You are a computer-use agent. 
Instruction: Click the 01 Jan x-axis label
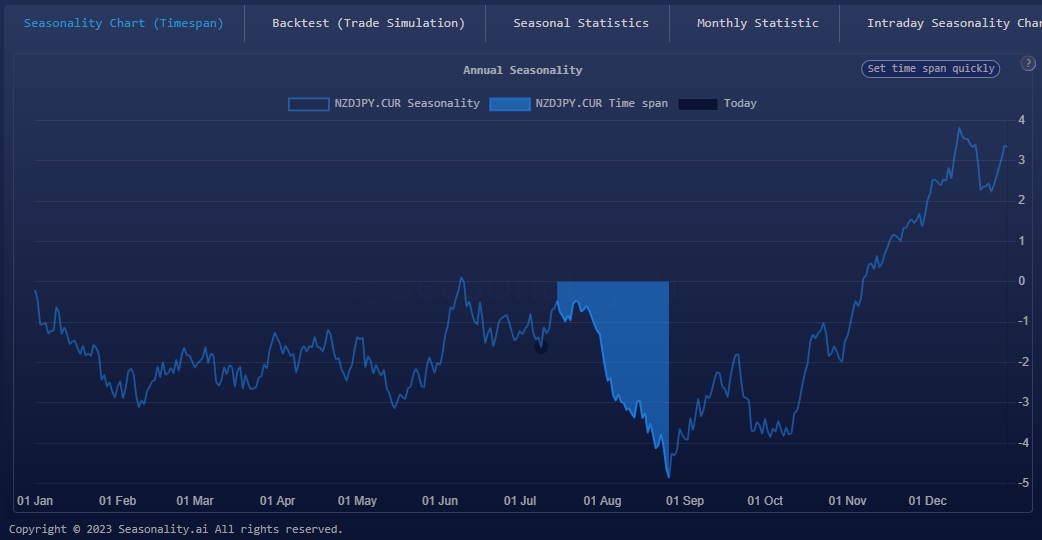tap(35, 501)
